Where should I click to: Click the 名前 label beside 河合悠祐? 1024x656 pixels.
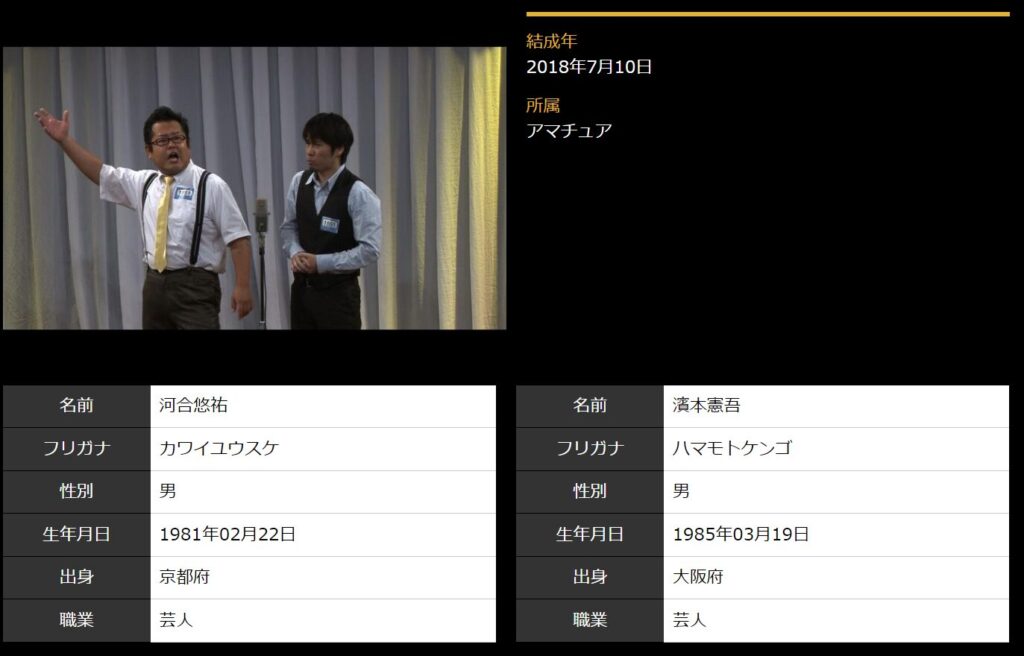[x=76, y=406]
